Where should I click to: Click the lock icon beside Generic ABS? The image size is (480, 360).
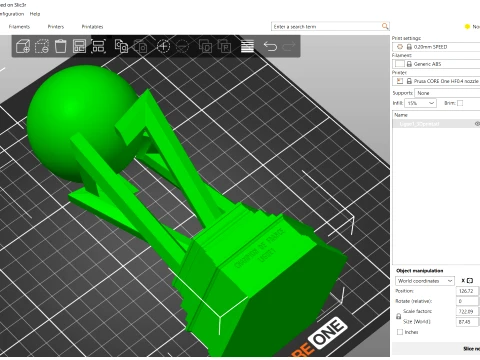[x=409, y=64]
